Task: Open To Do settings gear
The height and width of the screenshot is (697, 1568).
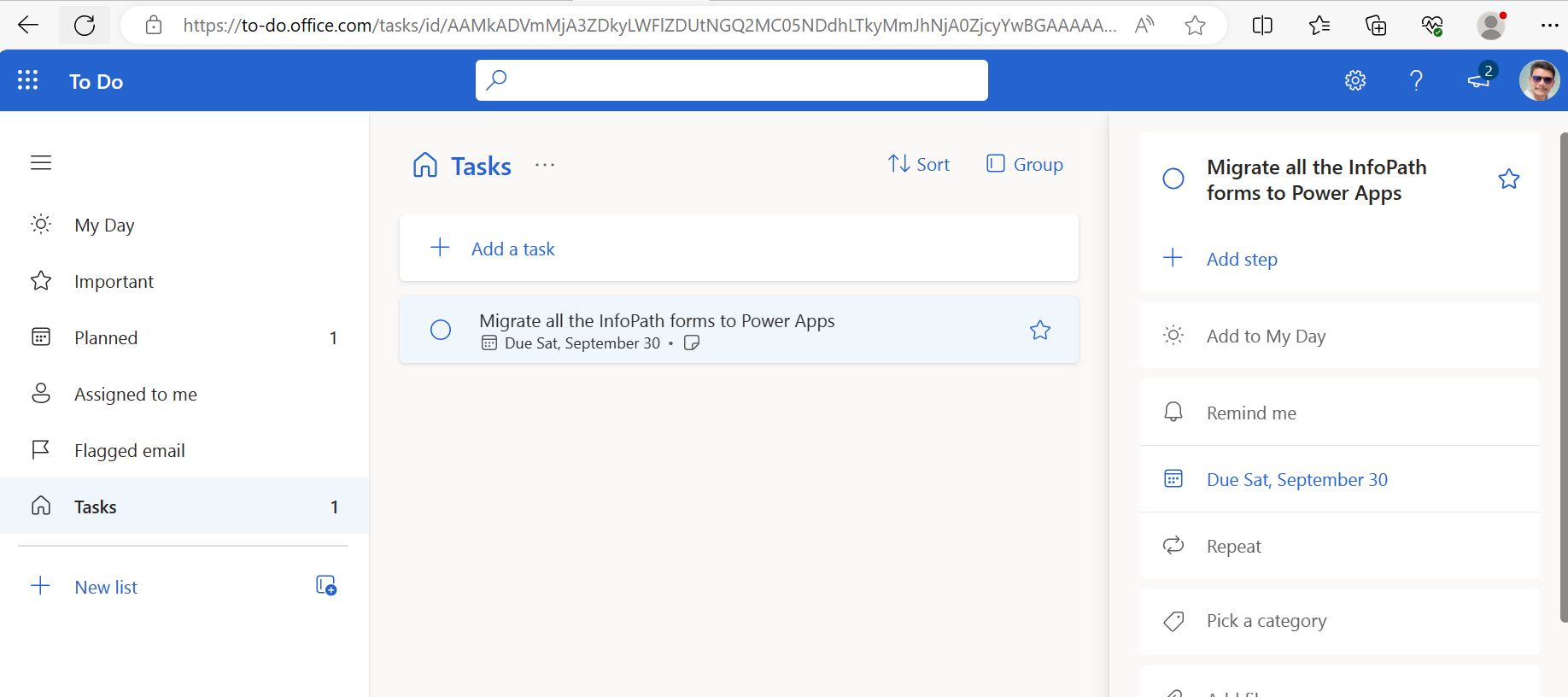Action: click(1355, 80)
